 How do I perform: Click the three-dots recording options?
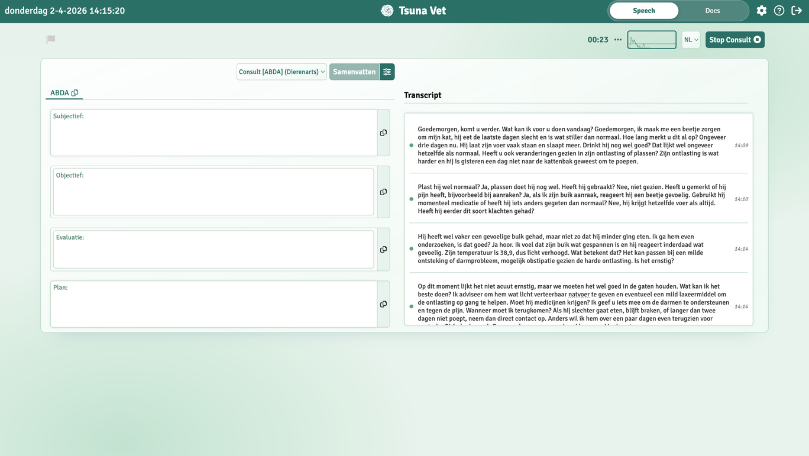pyautogui.click(x=618, y=40)
